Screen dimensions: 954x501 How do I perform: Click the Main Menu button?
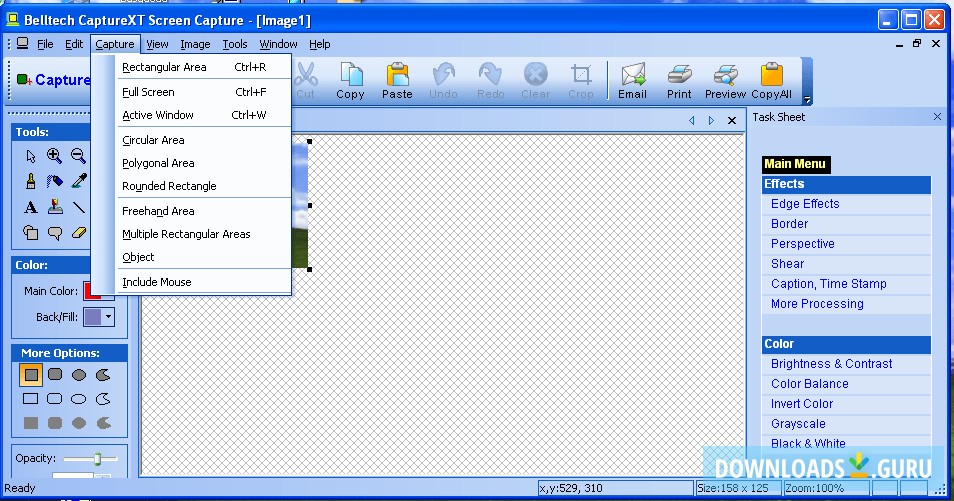tap(795, 164)
